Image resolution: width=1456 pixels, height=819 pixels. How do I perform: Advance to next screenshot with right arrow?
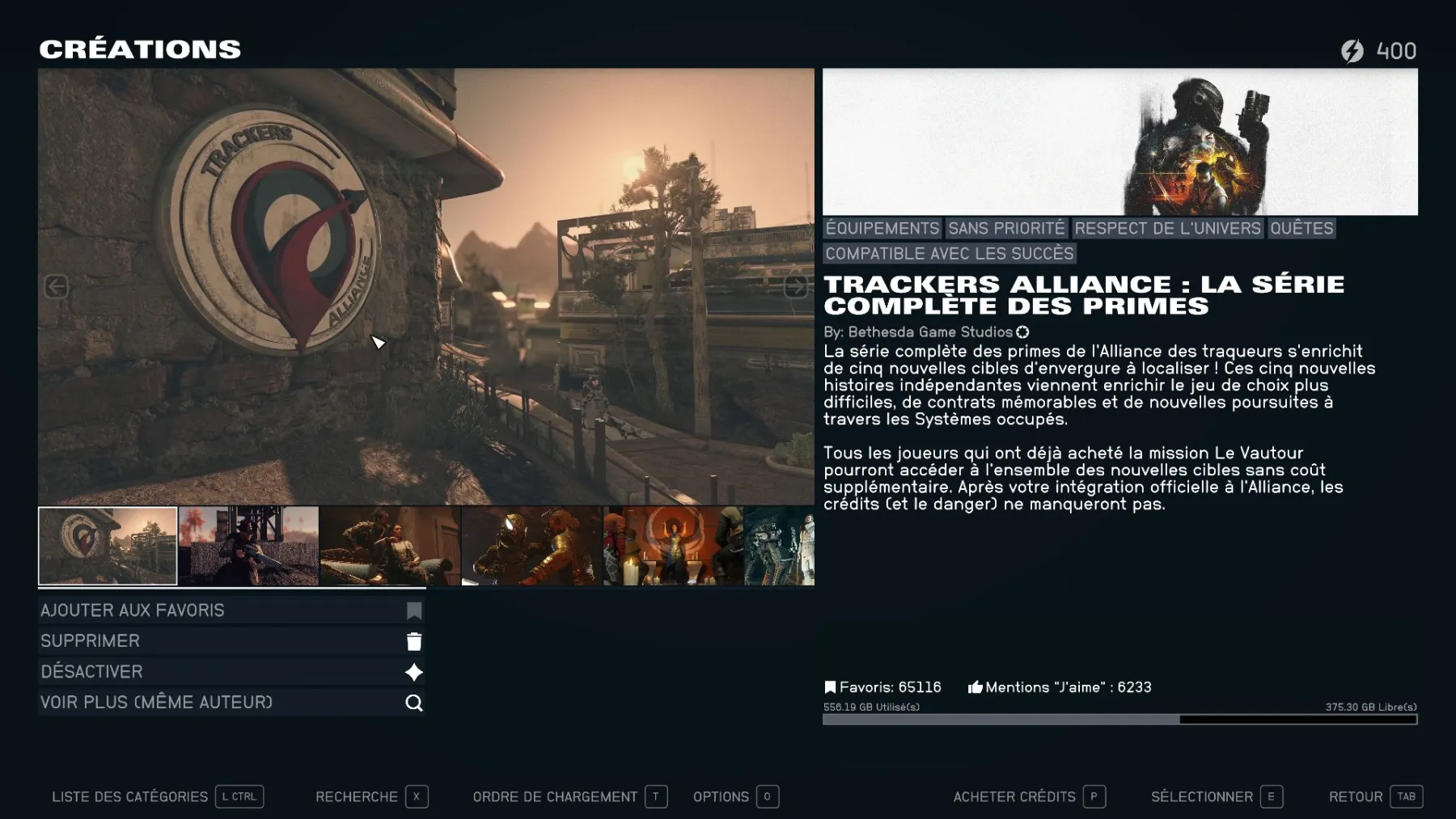[796, 286]
